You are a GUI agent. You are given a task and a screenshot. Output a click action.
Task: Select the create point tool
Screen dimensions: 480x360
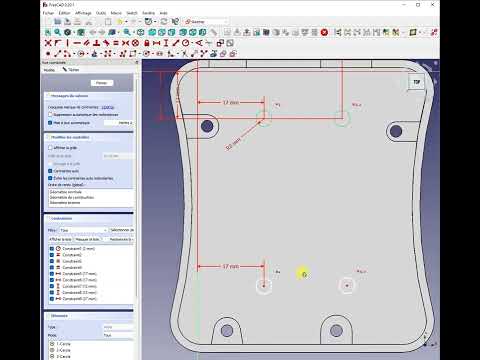48,53
